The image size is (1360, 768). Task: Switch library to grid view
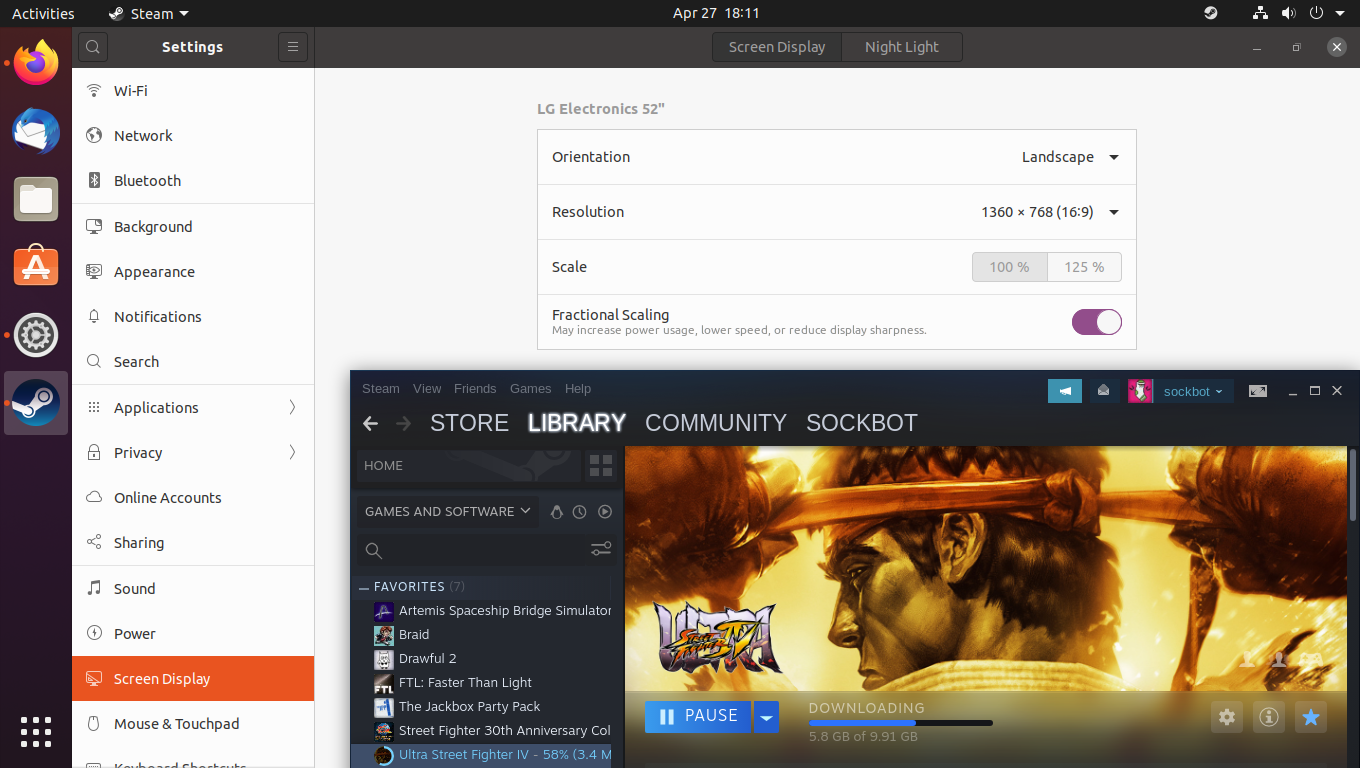coord(600,466)
